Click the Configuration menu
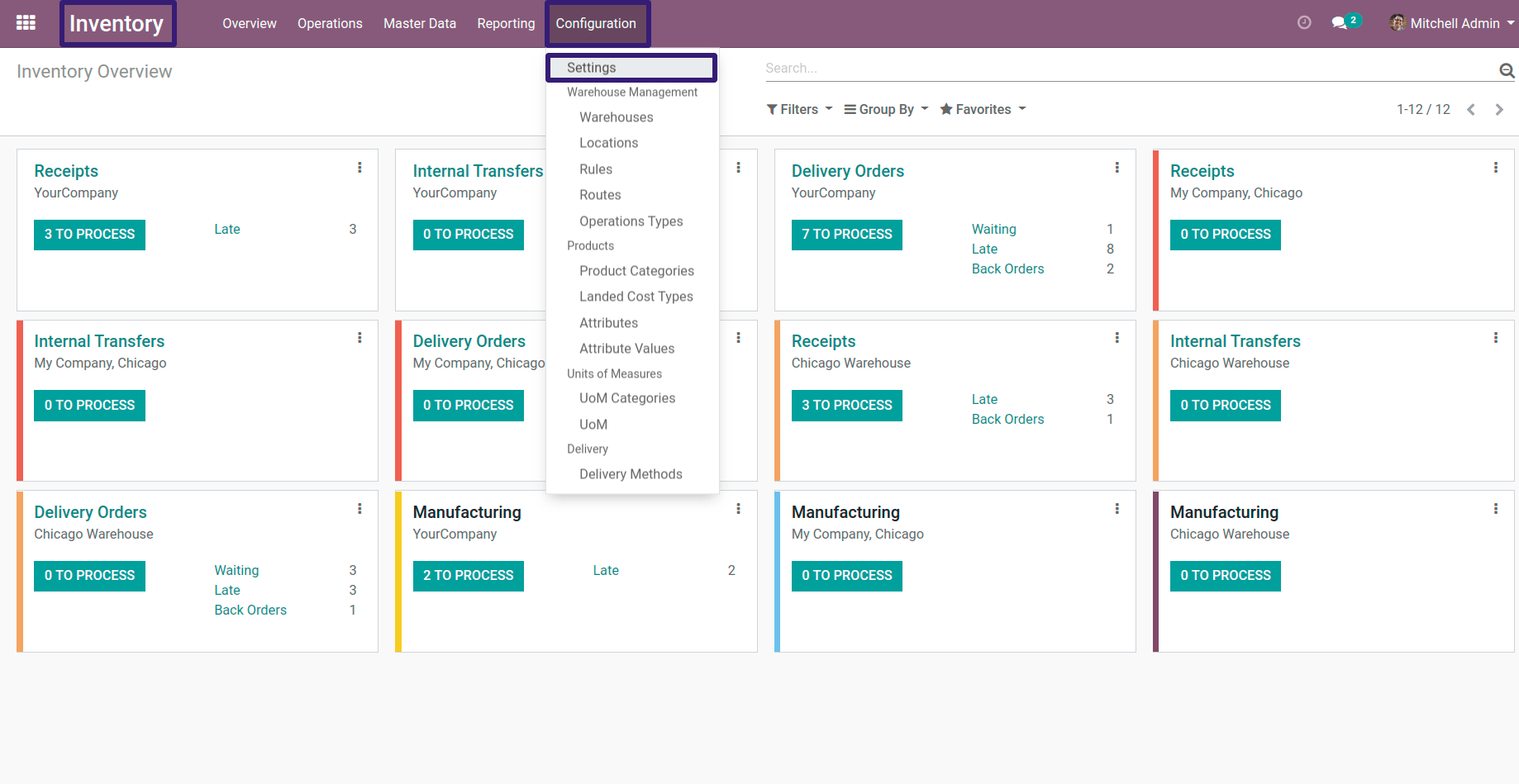Image resolution: width=1519 pixels, height=784 pixels. pos(596,23)
